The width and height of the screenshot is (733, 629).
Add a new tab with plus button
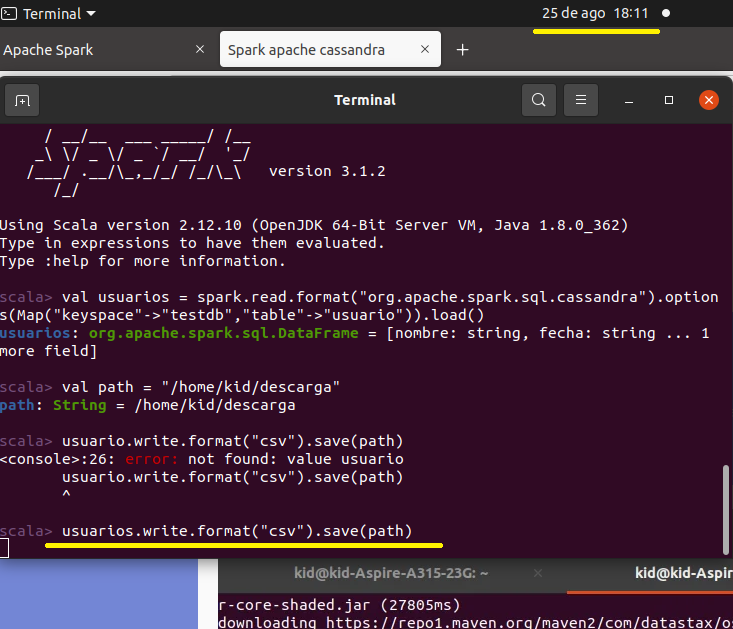[462, 50]
